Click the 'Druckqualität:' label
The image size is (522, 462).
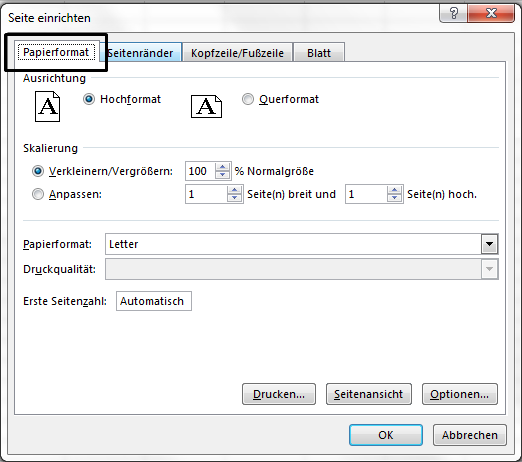click(x=59, y=269)
